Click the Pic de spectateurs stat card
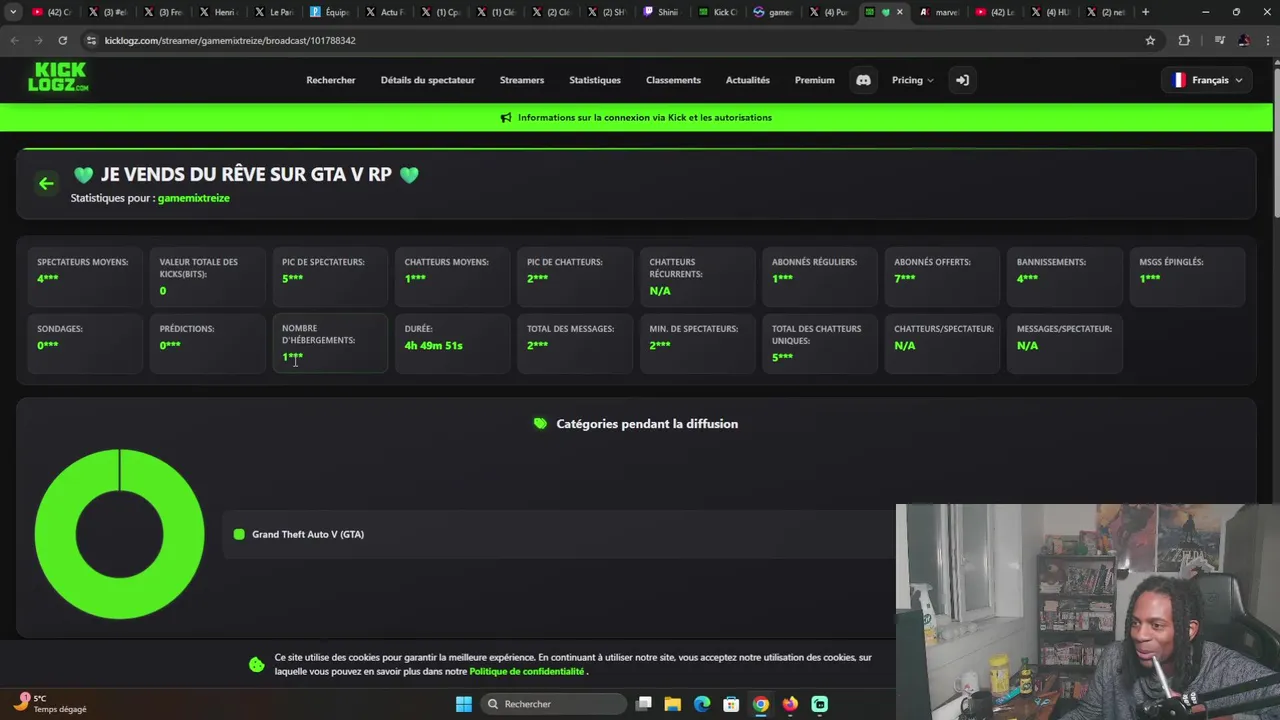Screen dimensions: 1280x720 point(330,277)
